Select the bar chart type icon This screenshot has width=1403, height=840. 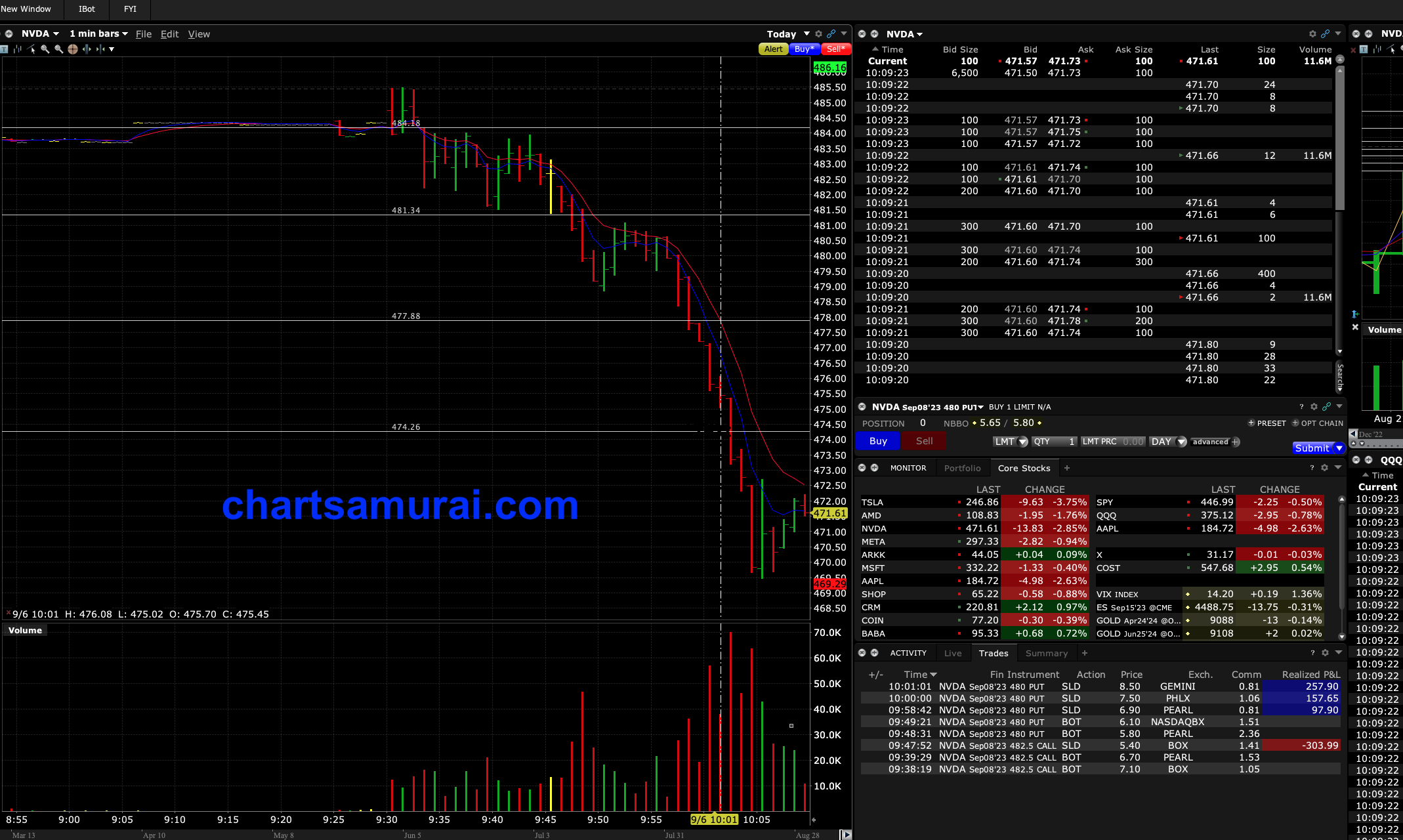18,49
